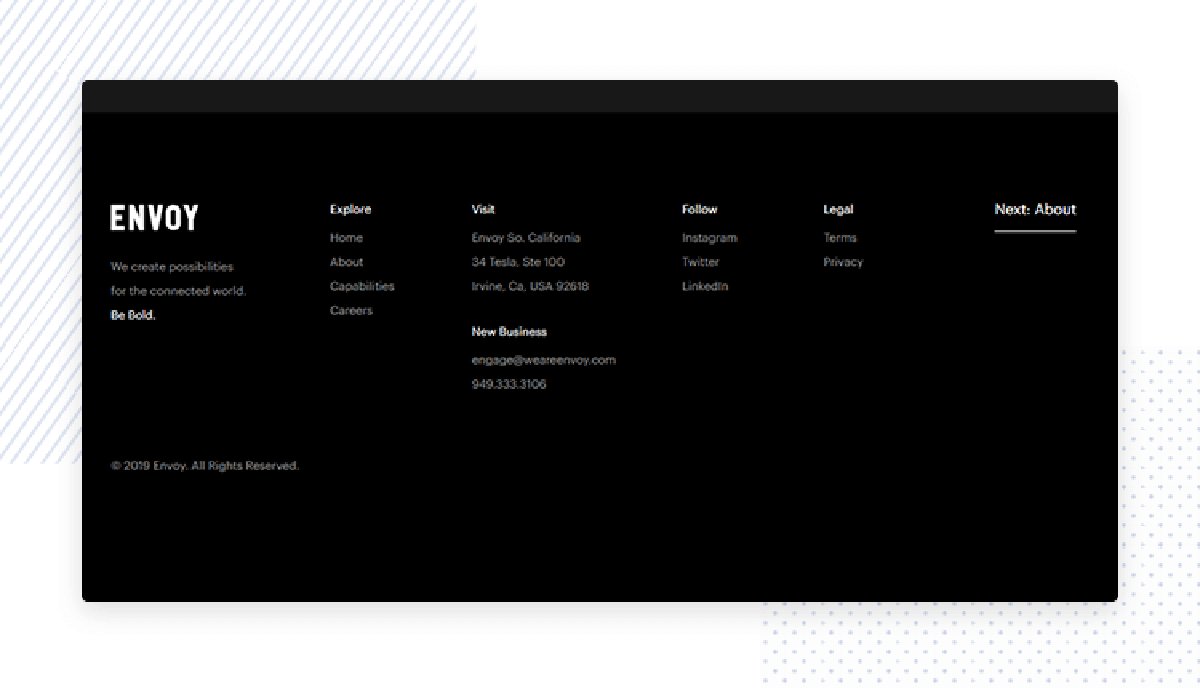Click the Explore column heading
The image size is (1200, 688).
tap(350, 210)
